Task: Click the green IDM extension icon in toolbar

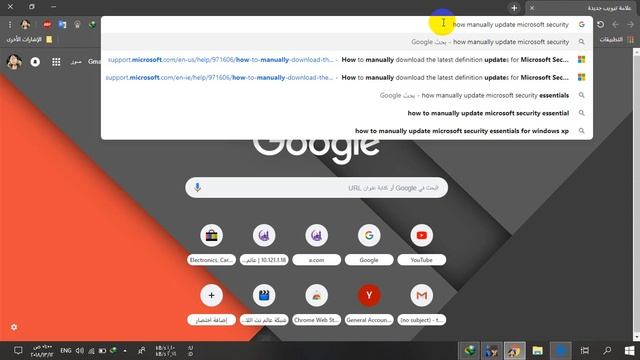Action: pos(92,24)
